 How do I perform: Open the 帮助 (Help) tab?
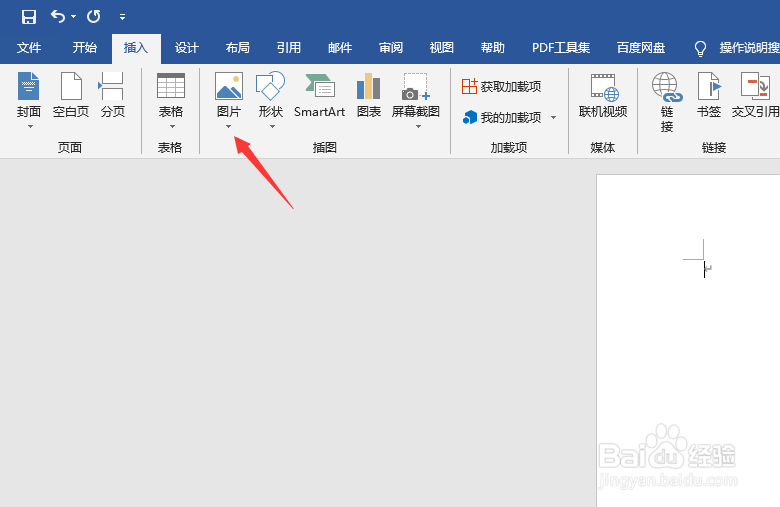point(492,48)
